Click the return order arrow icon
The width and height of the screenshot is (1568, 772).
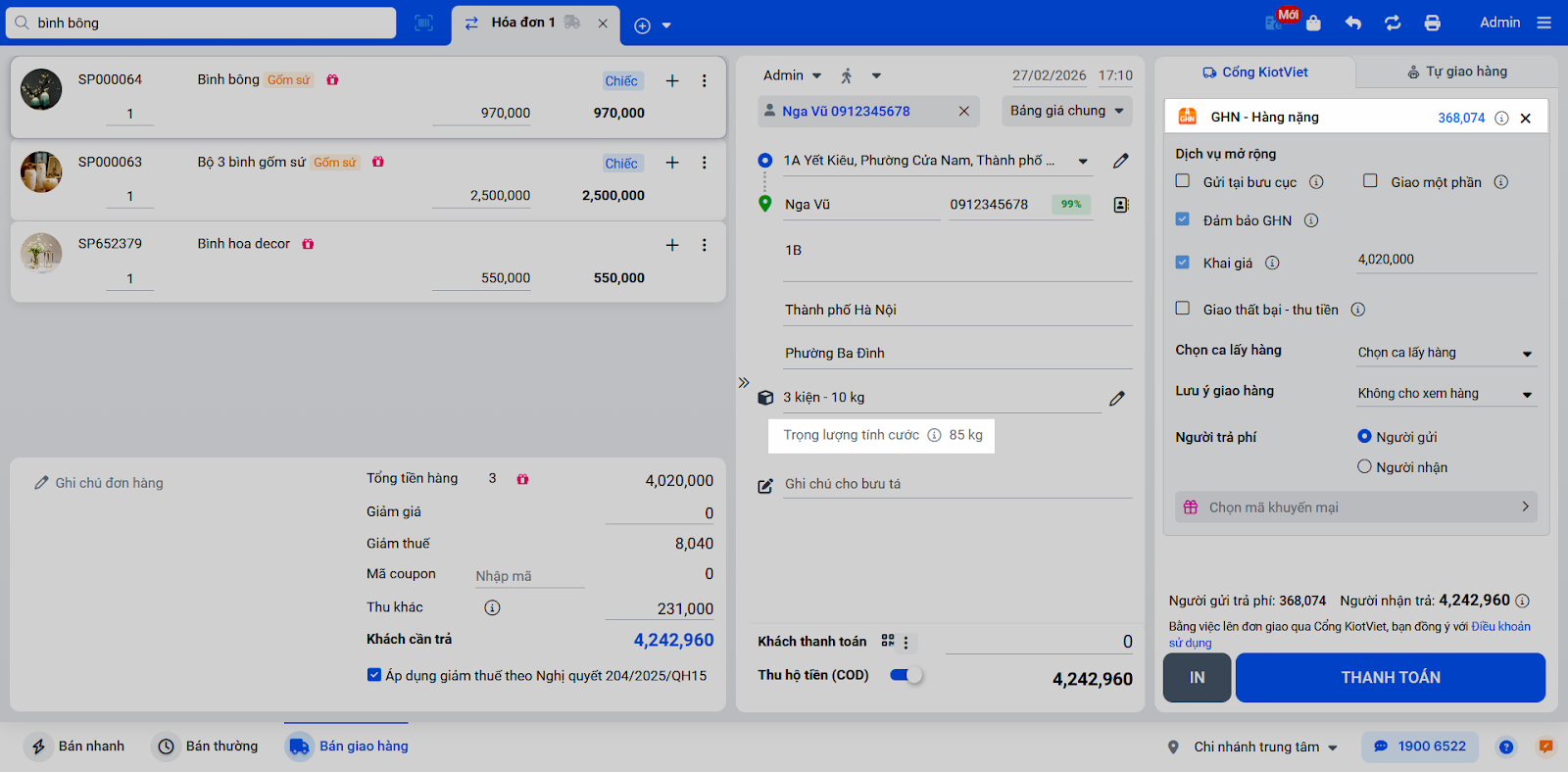[x=1353, y=23]
